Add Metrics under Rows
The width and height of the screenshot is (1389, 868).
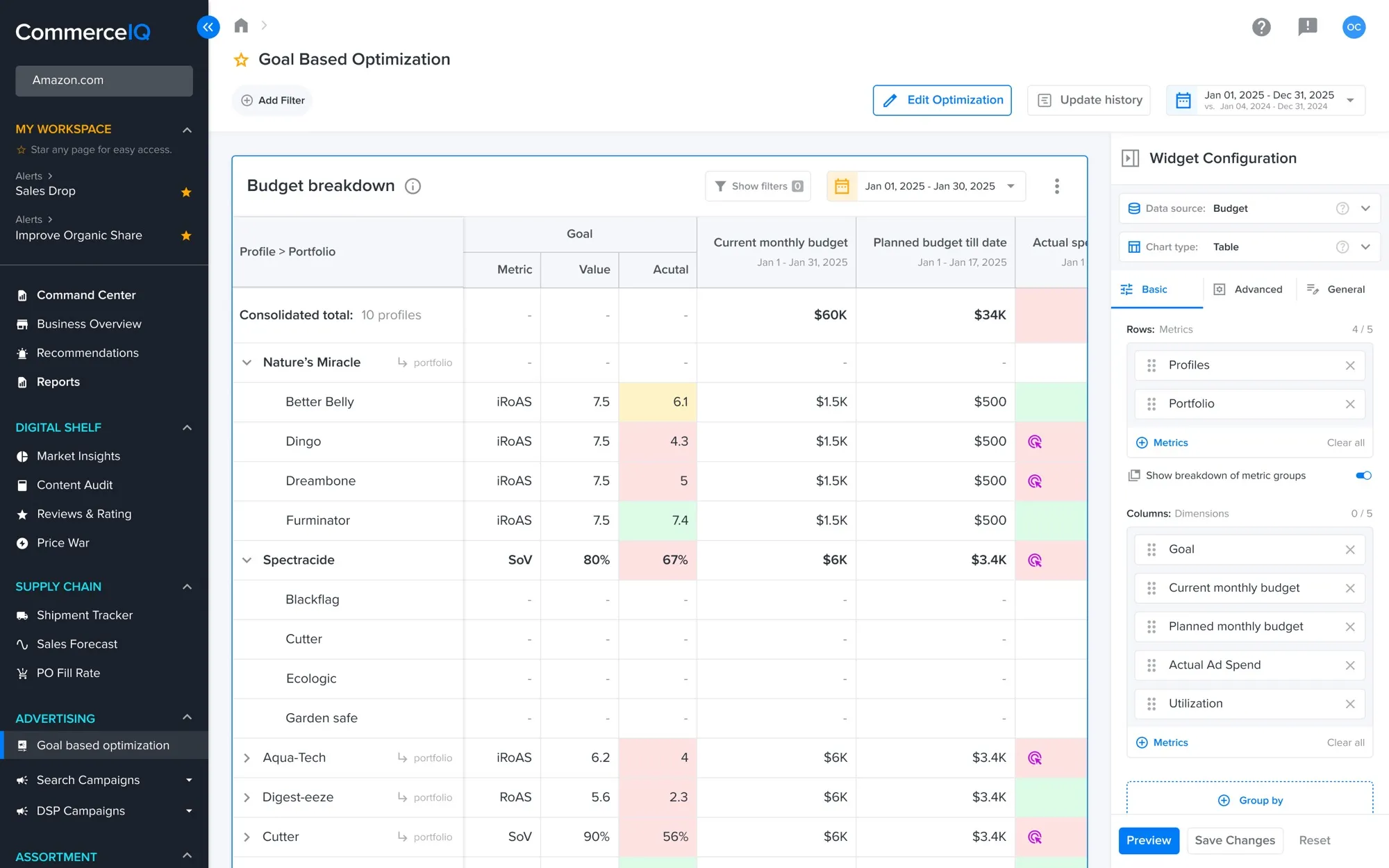[x=1162, y=443]
